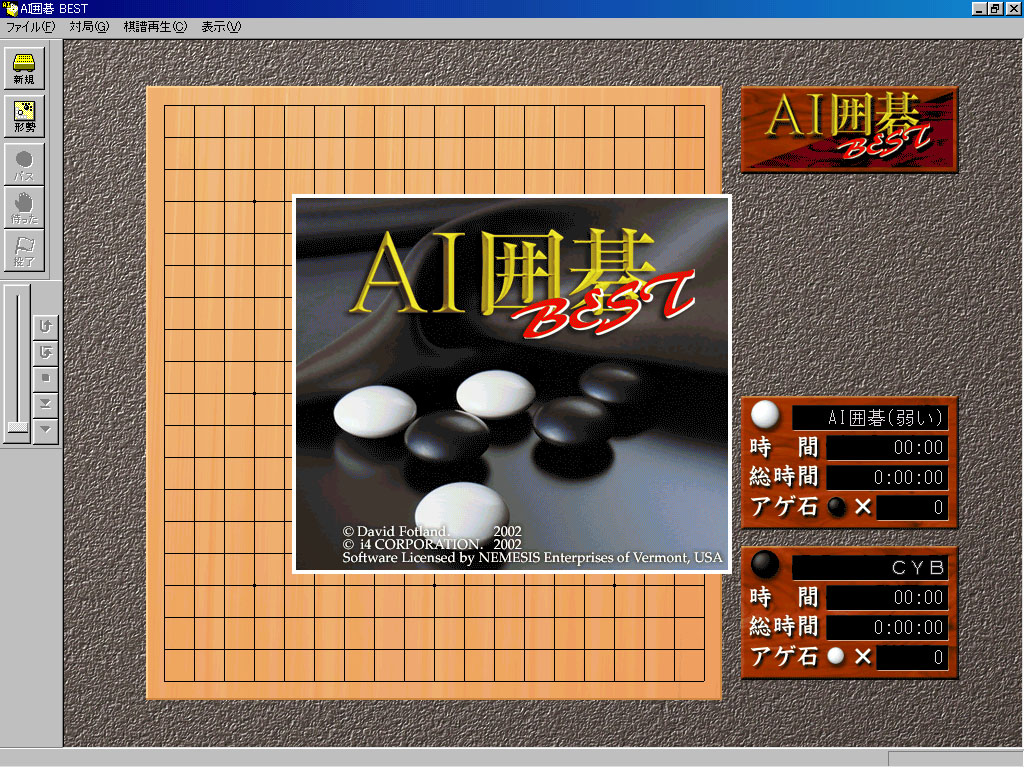Expand the 棋譜再生(C) menu
Viewport: 1024px width, 768px height.
pos(154,27)
